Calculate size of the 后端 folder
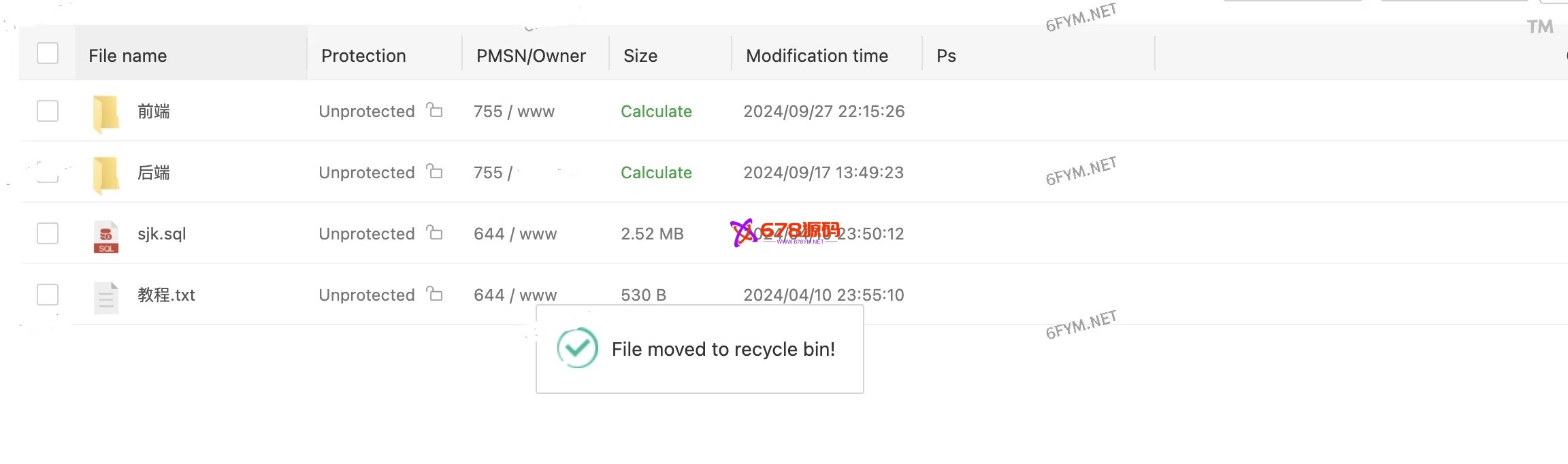This screenshot has width=1568, height=464. coord(656,173)
